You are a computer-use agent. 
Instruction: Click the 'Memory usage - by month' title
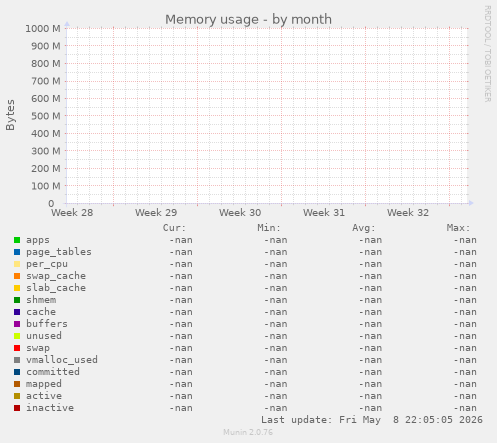coord(248,19)
